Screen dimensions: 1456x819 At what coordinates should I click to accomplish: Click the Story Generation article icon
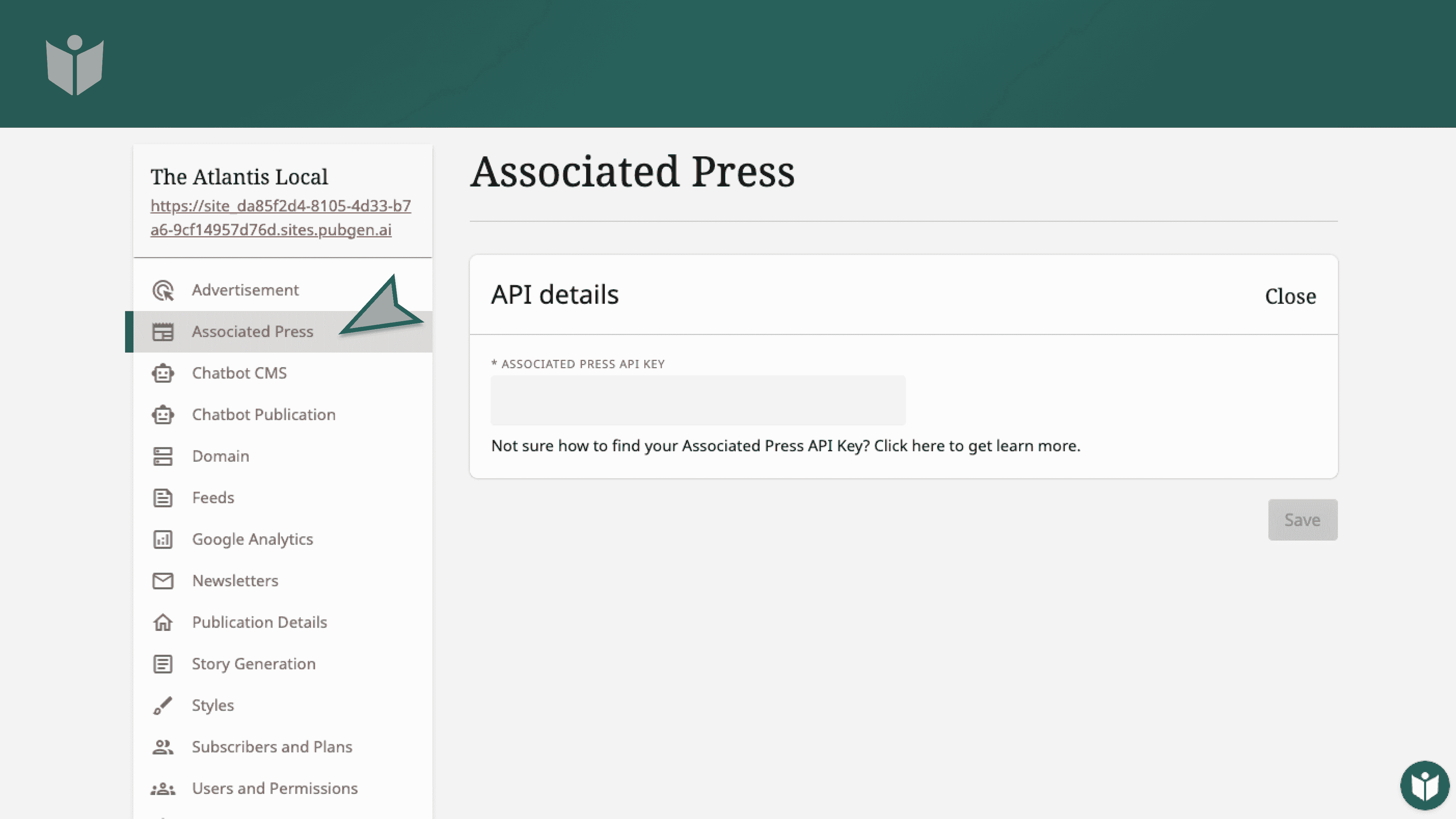point(163,664)
